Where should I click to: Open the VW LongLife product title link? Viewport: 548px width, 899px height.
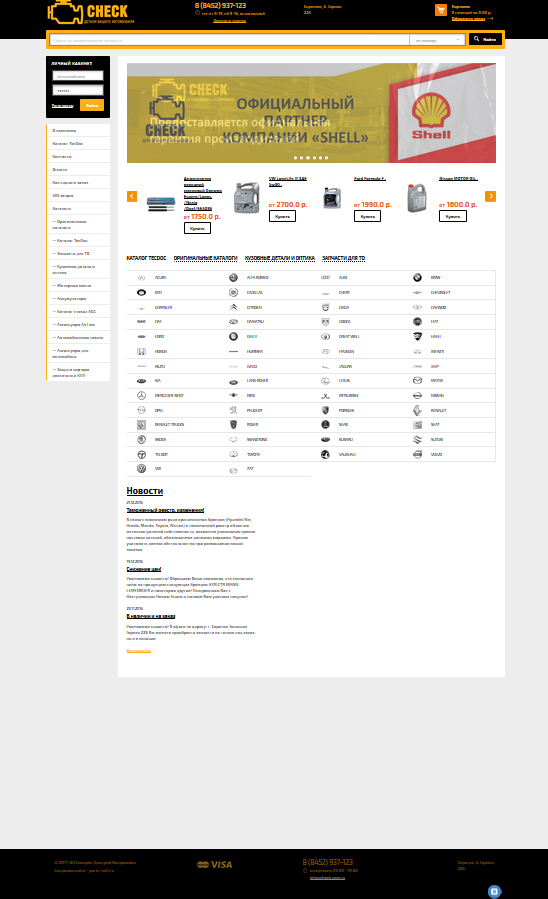click(288, 182)
